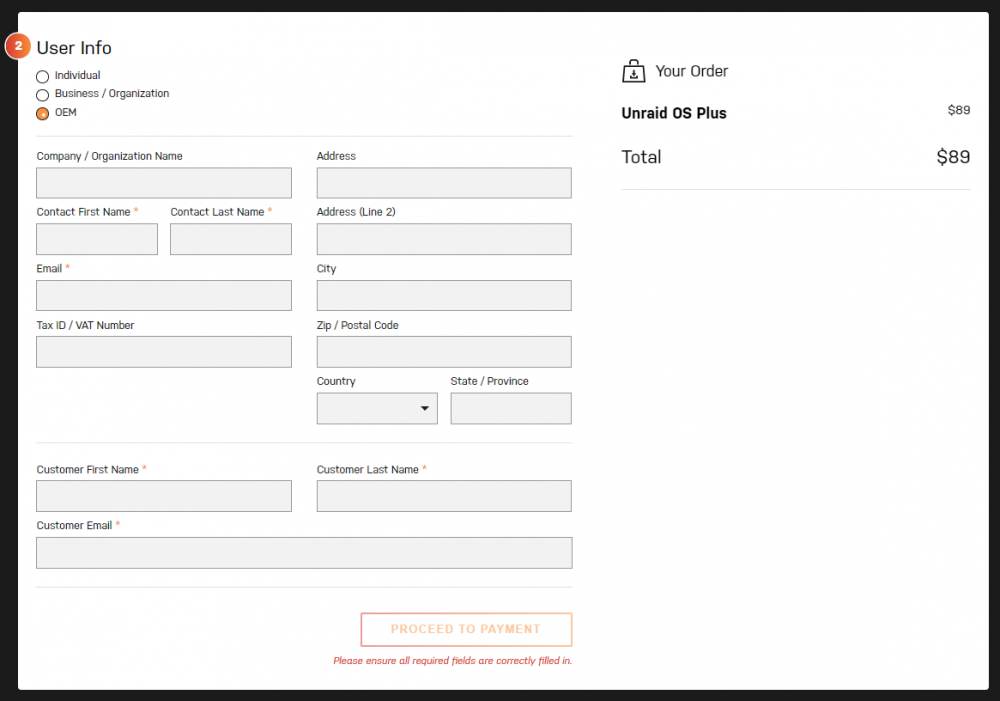Open the Country dropdown
The width and height of the screenshot is (1000, 701).
pos(377,408)
